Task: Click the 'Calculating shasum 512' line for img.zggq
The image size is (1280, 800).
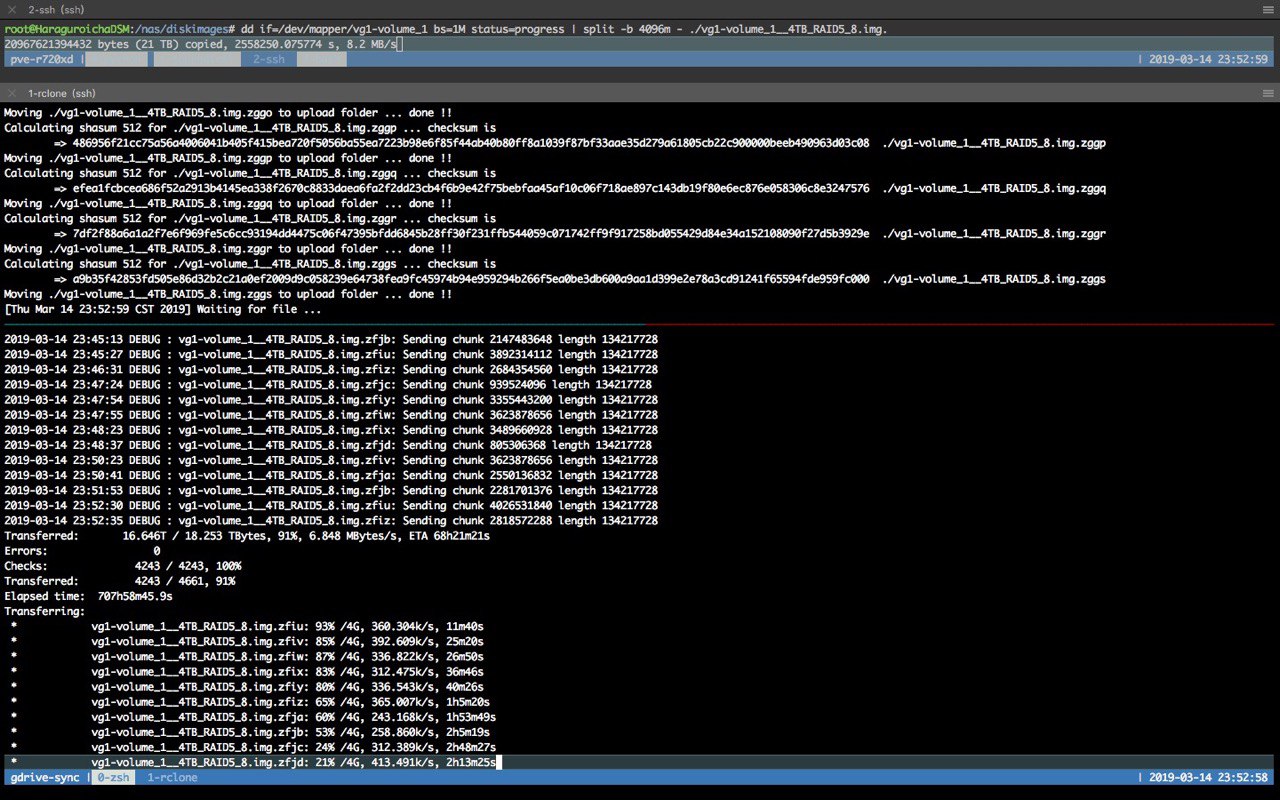Action: click(250, 173)
